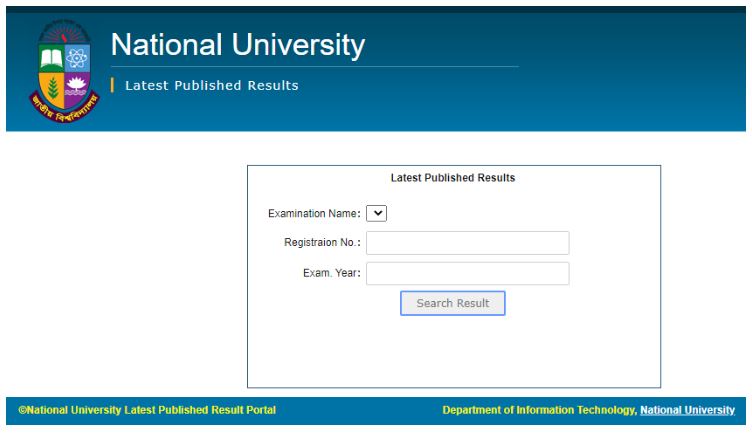Focus the Registration No. input field
This screenshot has height=434, width=752.
pyautogui.click(x=467, y=243)
